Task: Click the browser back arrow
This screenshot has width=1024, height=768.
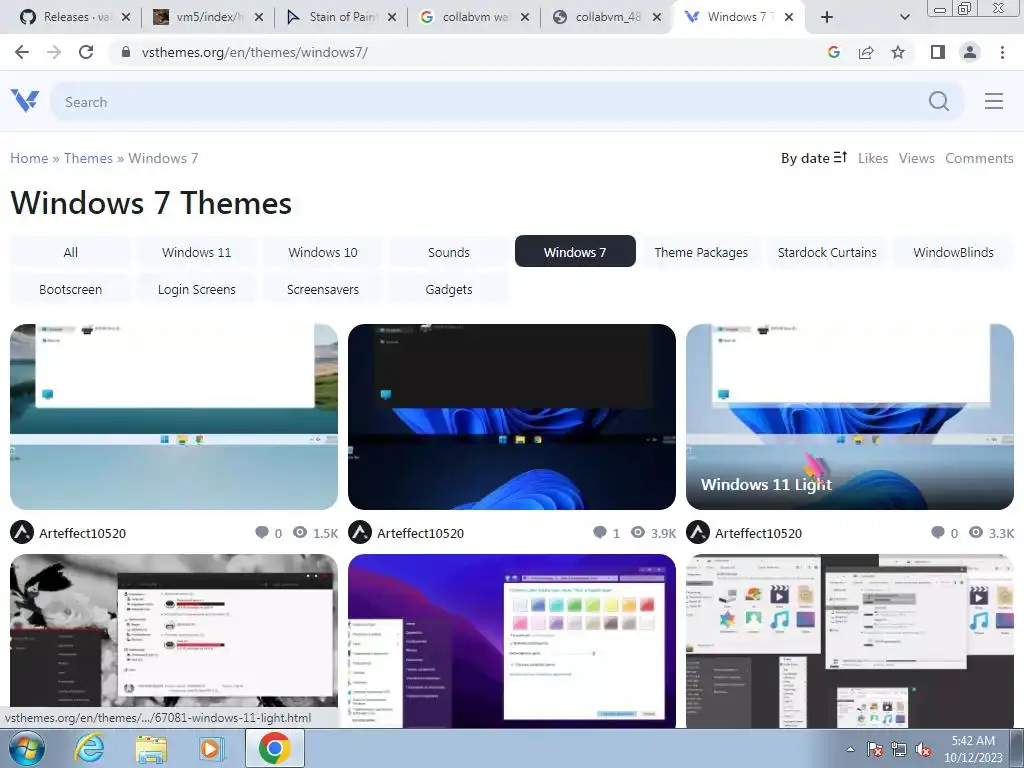Action: (x=22, y=52)
